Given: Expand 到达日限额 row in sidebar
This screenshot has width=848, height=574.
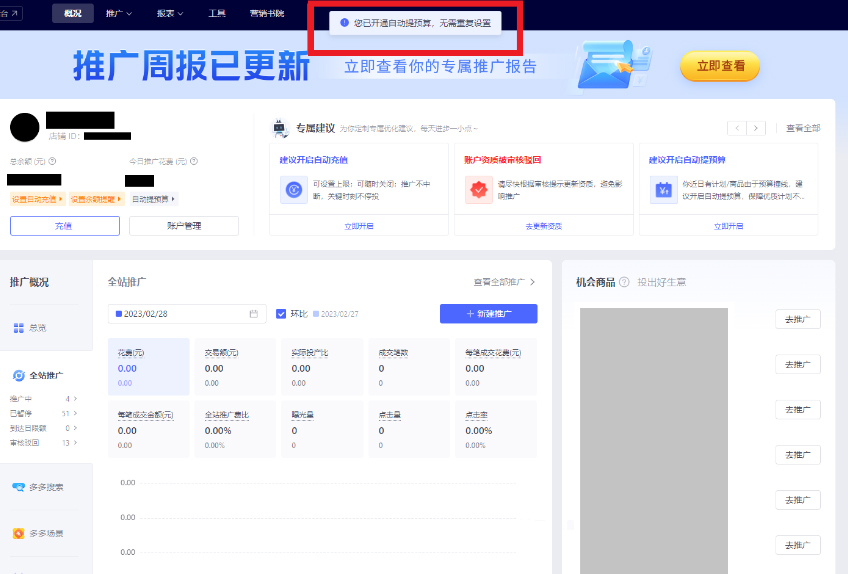Looking at the screenshot, I should point(43,428).
